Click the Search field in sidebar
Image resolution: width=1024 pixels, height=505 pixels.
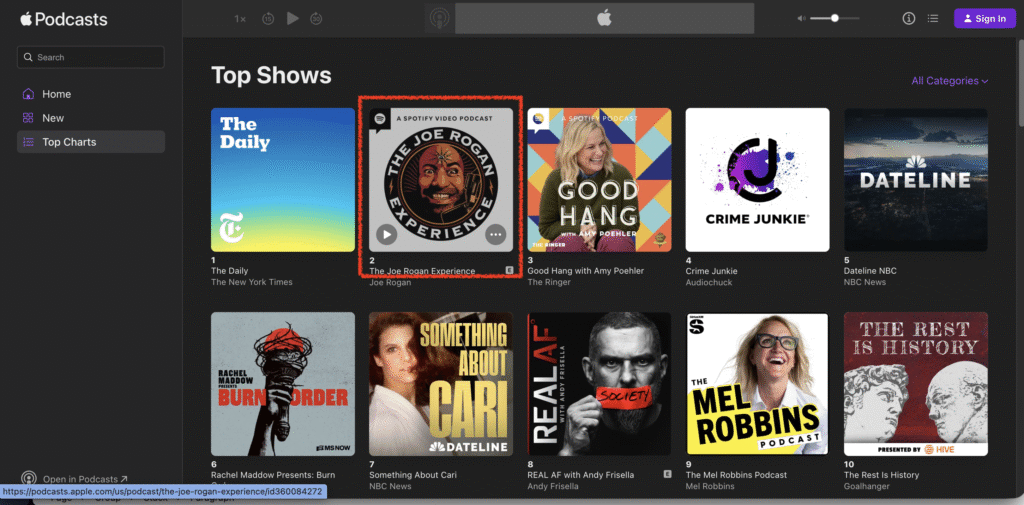point(91,57)
